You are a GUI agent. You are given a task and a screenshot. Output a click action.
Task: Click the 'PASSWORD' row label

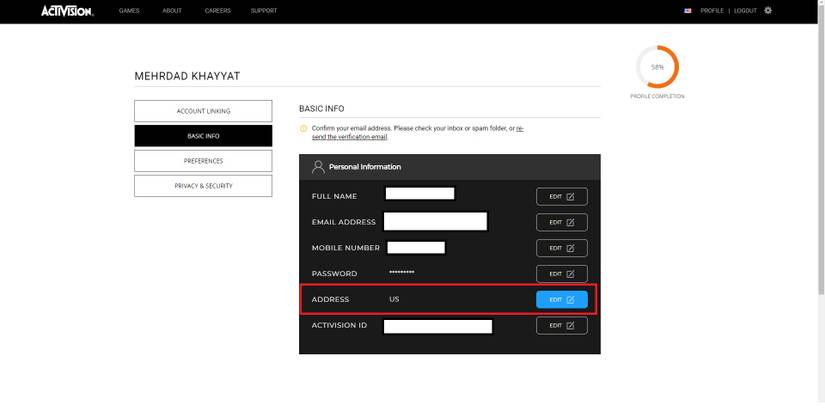(334, 274)
